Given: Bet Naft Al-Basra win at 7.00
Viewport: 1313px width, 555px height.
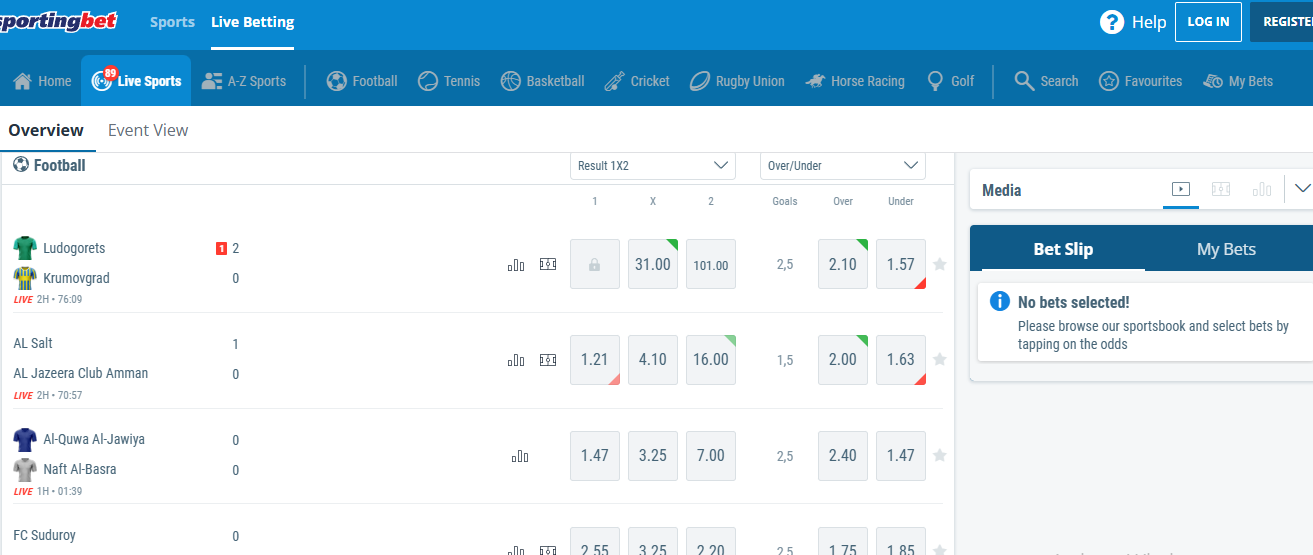Looking at the screenshot, I should tap(711, 456).
